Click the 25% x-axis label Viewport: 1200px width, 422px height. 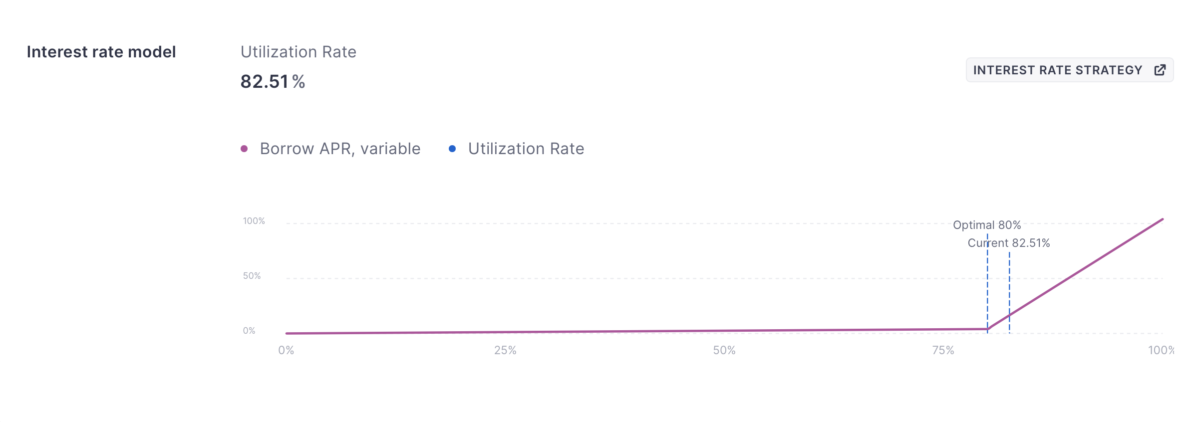pos(505,351)
